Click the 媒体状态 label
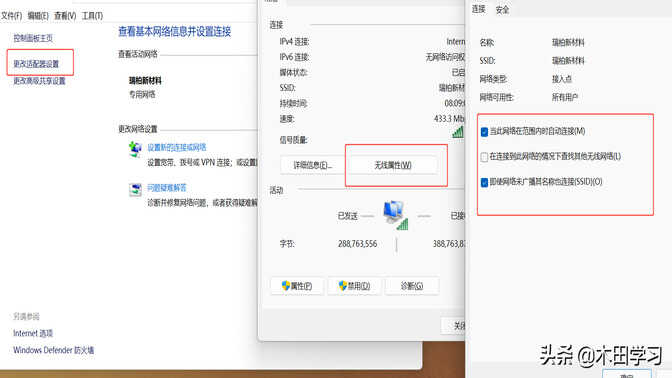Viewport: 672px width, 378px height. tap(294, 72)
